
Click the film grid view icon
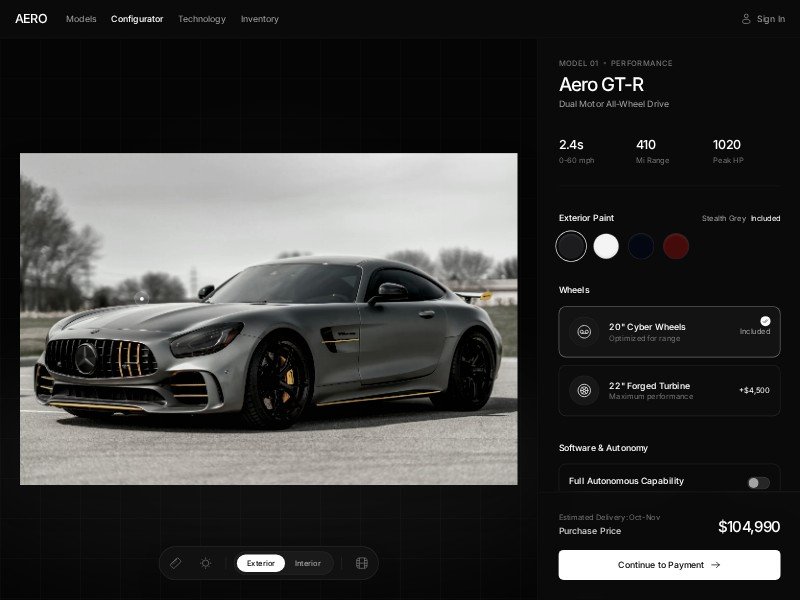(x=362, y=563)
